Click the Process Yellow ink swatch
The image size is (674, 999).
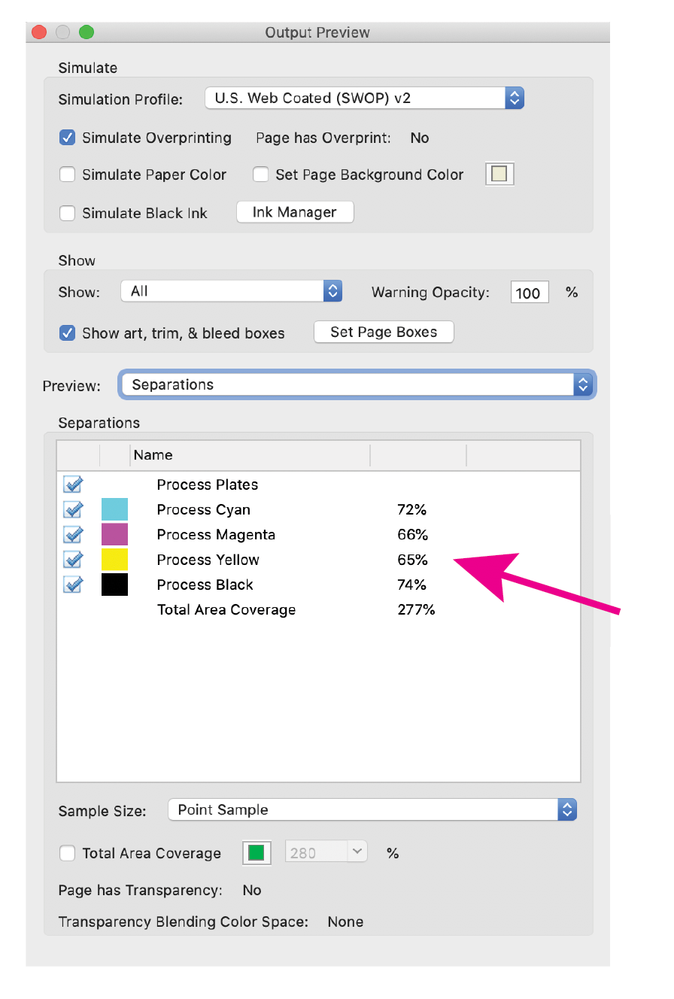point(114,560)
